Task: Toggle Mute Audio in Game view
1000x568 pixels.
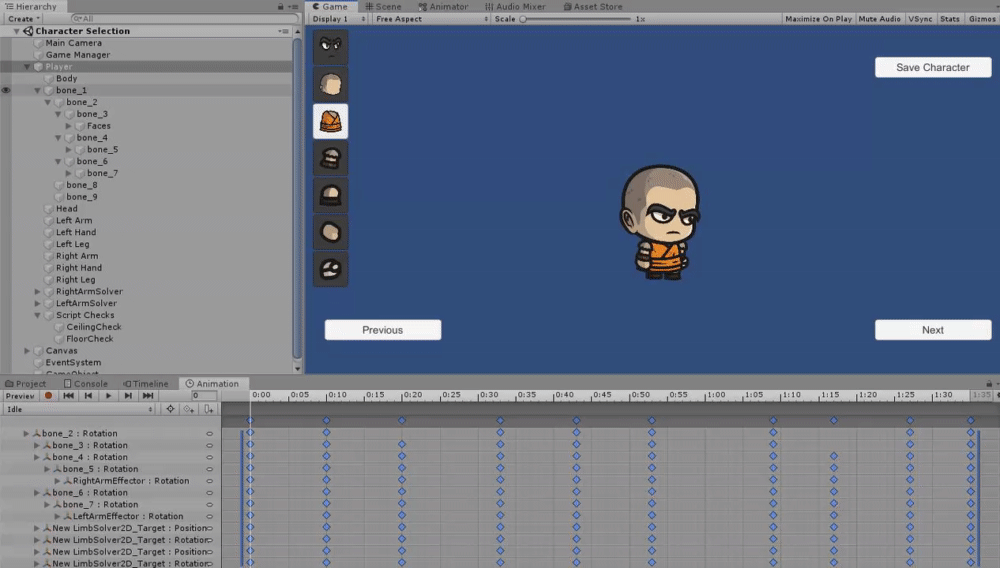Action: pyautogui.click(x=879, y=19)
